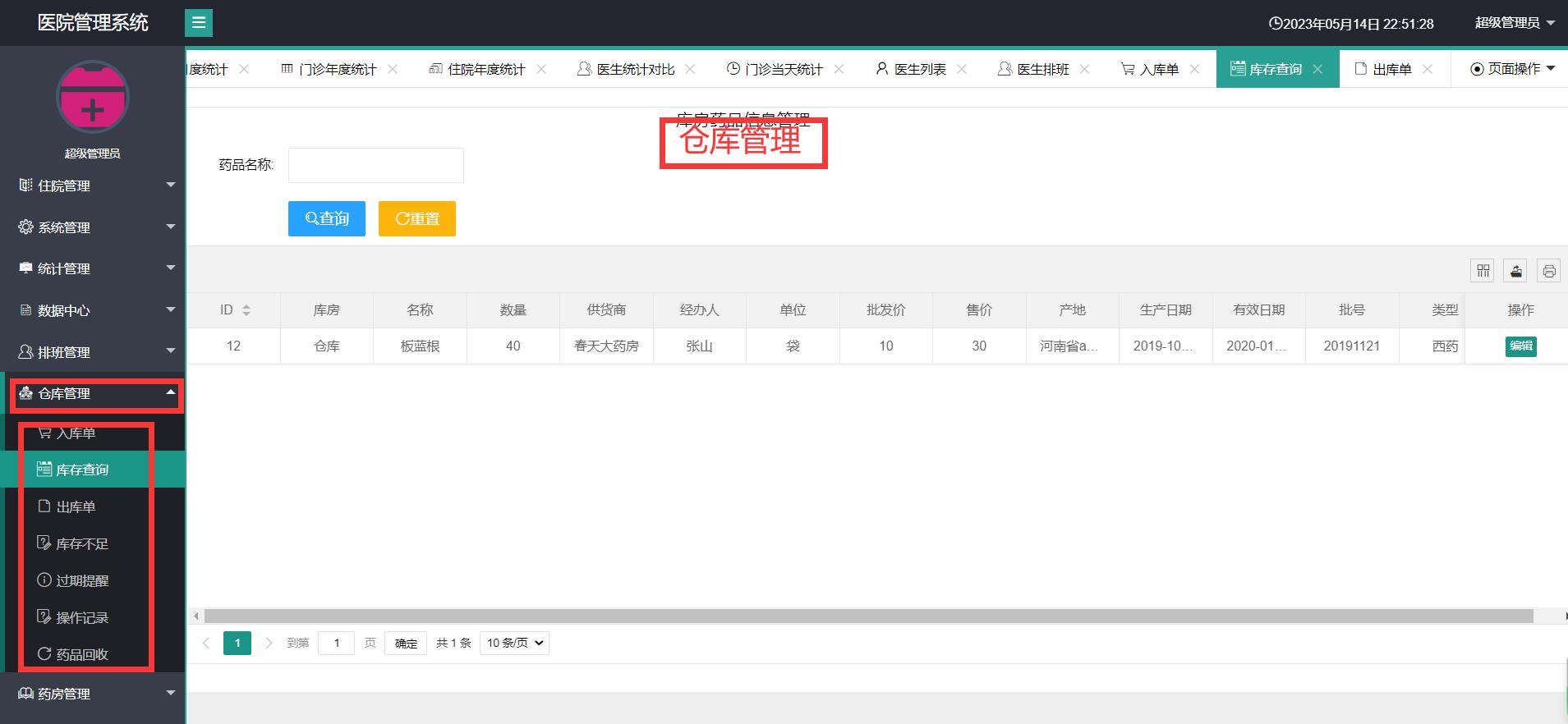
Task: Open 药品回收 in the sidebar
Action: [93, 654]
